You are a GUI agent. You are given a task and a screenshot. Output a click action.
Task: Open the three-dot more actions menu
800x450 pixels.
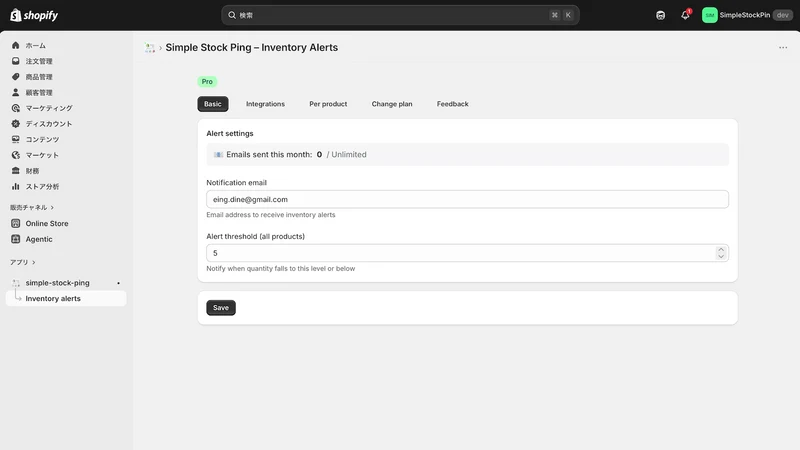pyautogui.click(x=783, y=47)
